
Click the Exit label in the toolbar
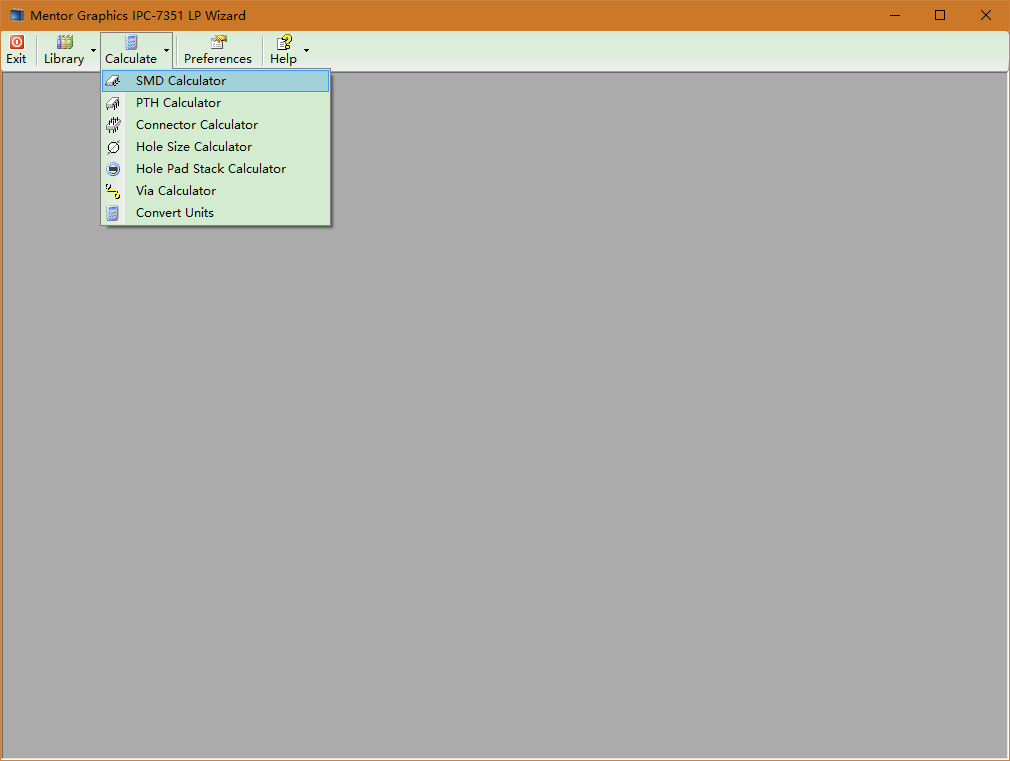pyautogui.click(x=16, y=59)
